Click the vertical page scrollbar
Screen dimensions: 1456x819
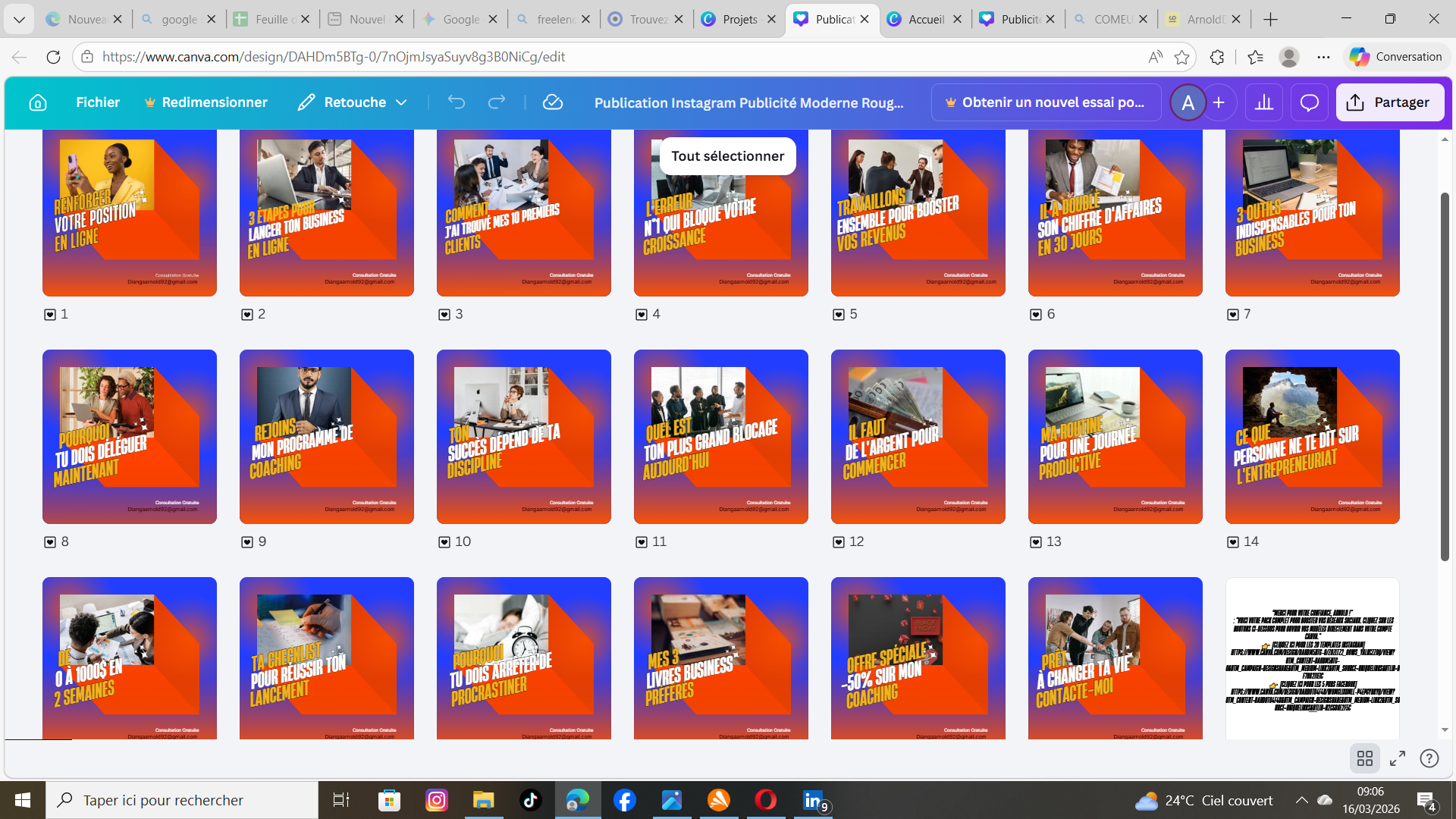(1445, 377)
